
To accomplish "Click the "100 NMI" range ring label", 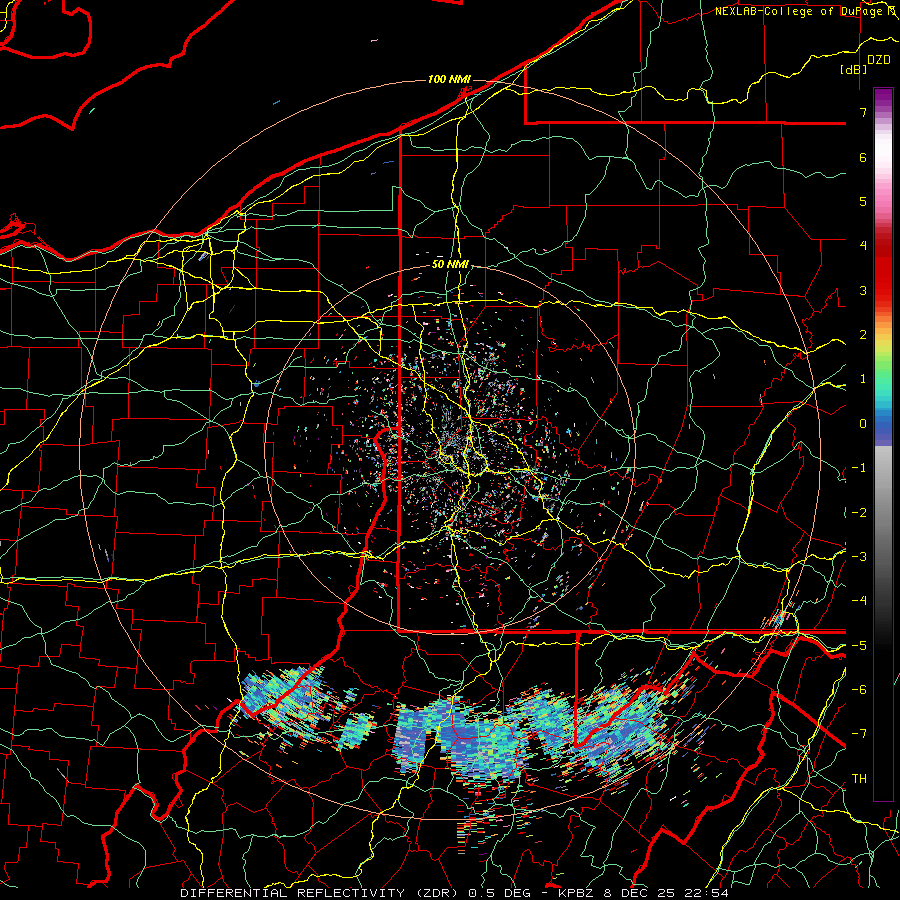I will tap(449, 79).
